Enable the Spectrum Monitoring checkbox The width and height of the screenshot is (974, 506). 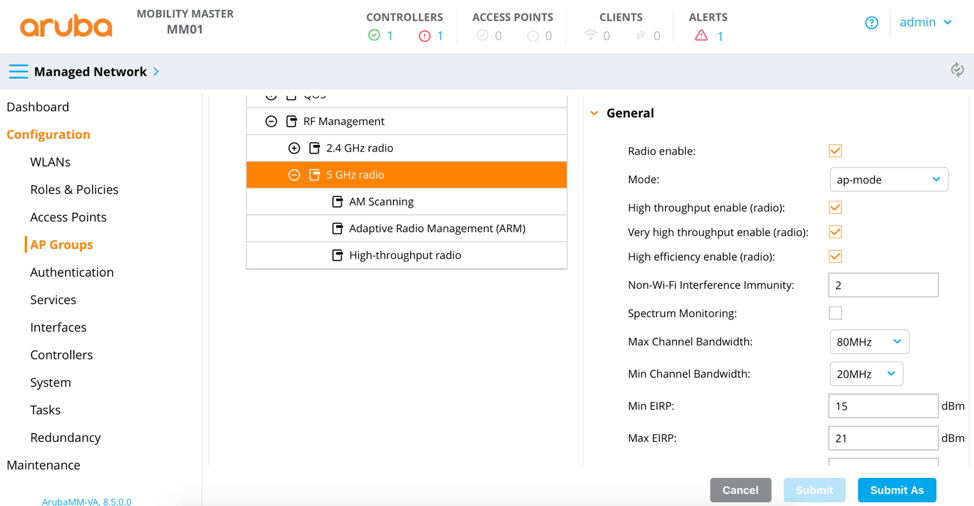835,313
